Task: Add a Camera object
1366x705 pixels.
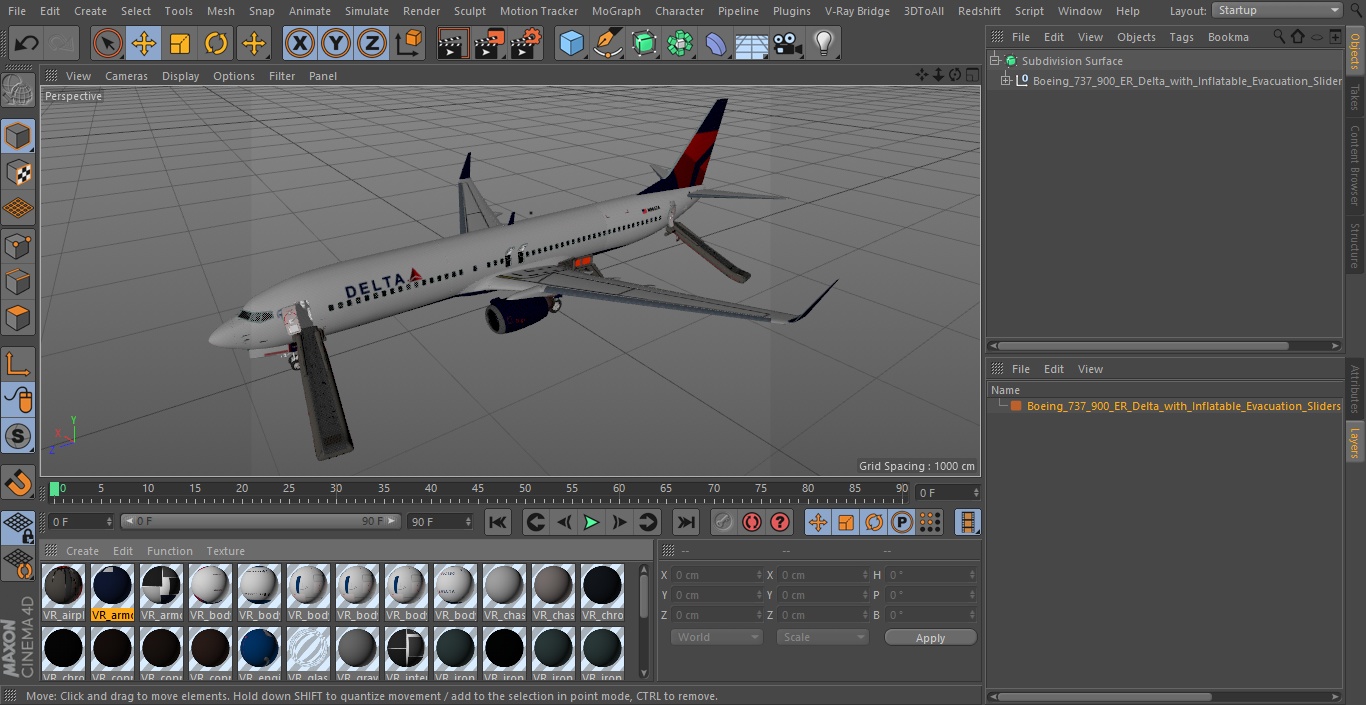Action: pos(788,43)
